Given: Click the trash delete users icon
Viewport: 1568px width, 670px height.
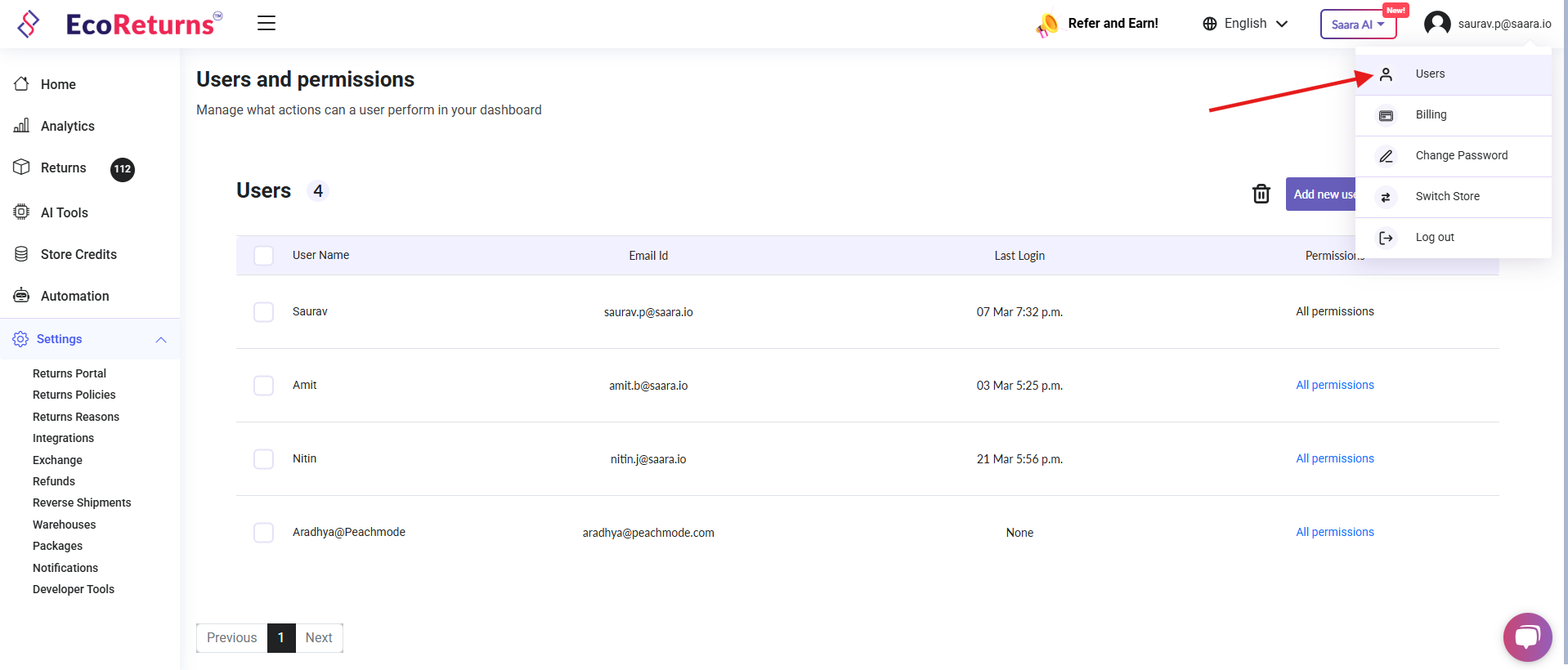Looking at the screenshot, I should click(x=1261, y=194).
